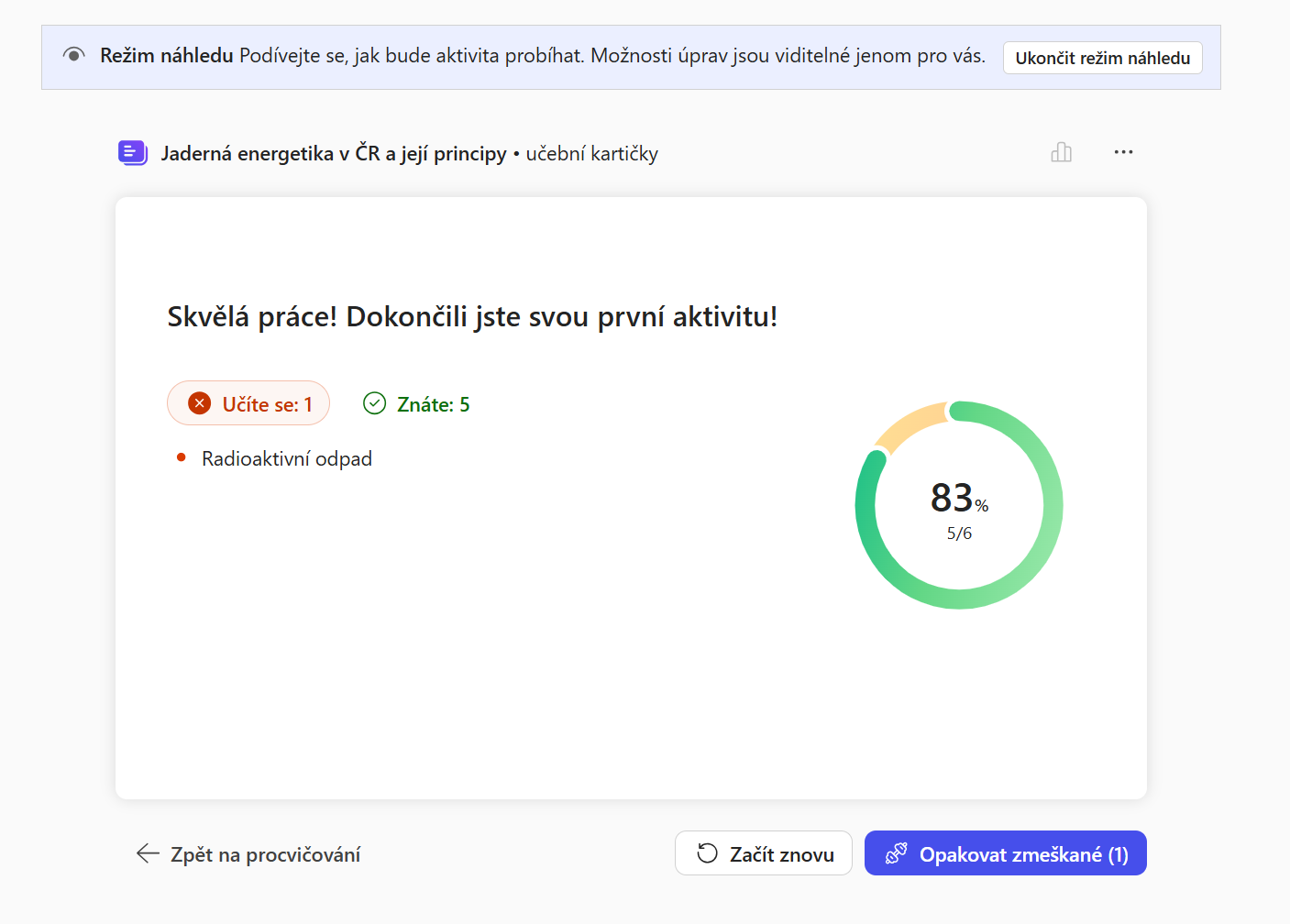Click the yellow segment of progress ring
Image resolution: width=1290 pixels, height=924 pixels.
pyautogui.click(x=910, y=424)
